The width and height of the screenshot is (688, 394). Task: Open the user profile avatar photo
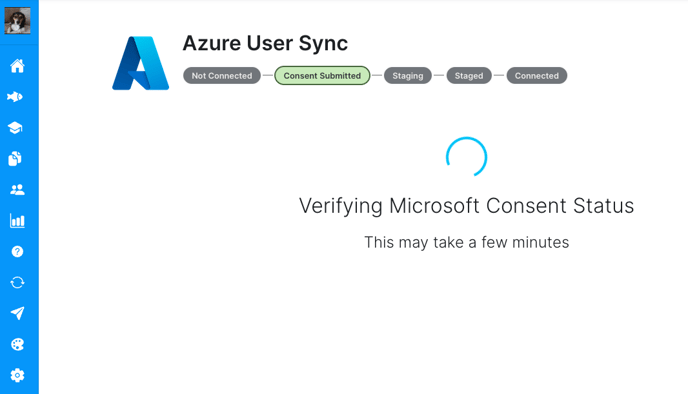pyautogui.click(x=18, y=21)
